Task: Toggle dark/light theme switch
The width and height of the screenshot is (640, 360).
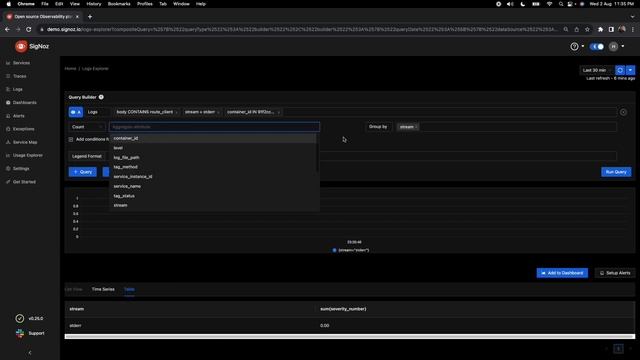Action: [x=597, y=47]
